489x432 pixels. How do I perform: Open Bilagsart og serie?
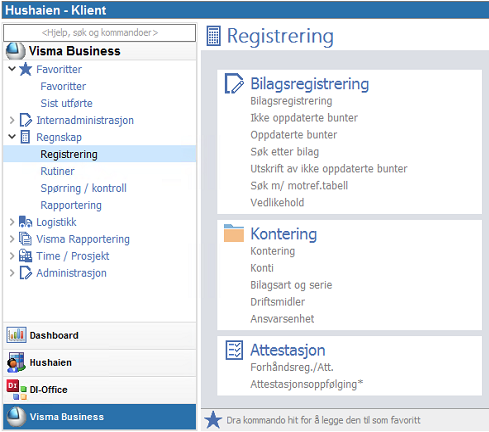(291, 285)
